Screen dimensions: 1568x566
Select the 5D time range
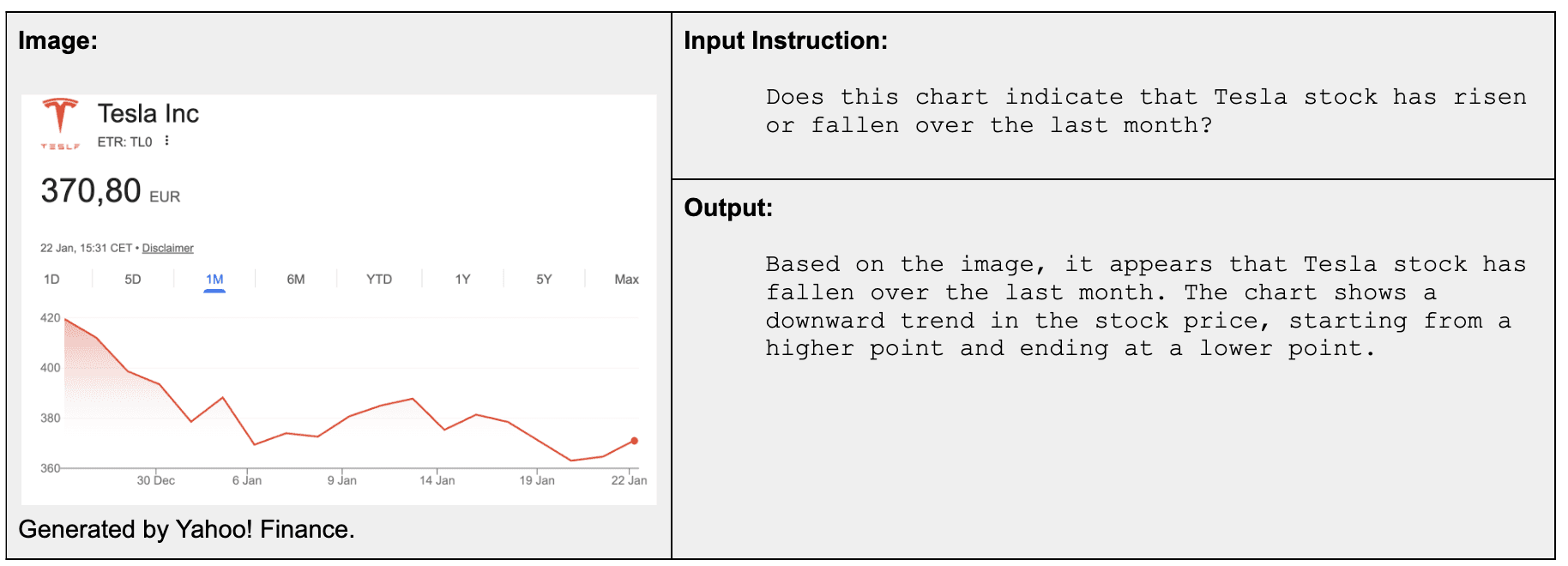(131, 279)
